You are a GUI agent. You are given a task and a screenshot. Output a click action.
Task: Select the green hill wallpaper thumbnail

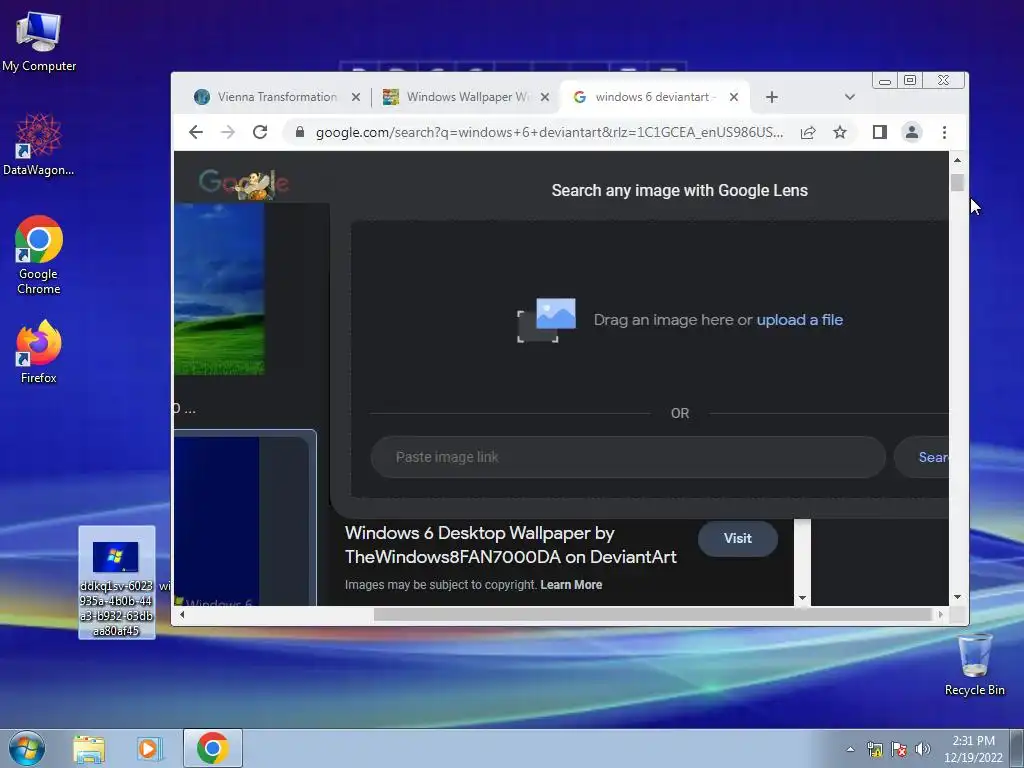click(219, 289)
